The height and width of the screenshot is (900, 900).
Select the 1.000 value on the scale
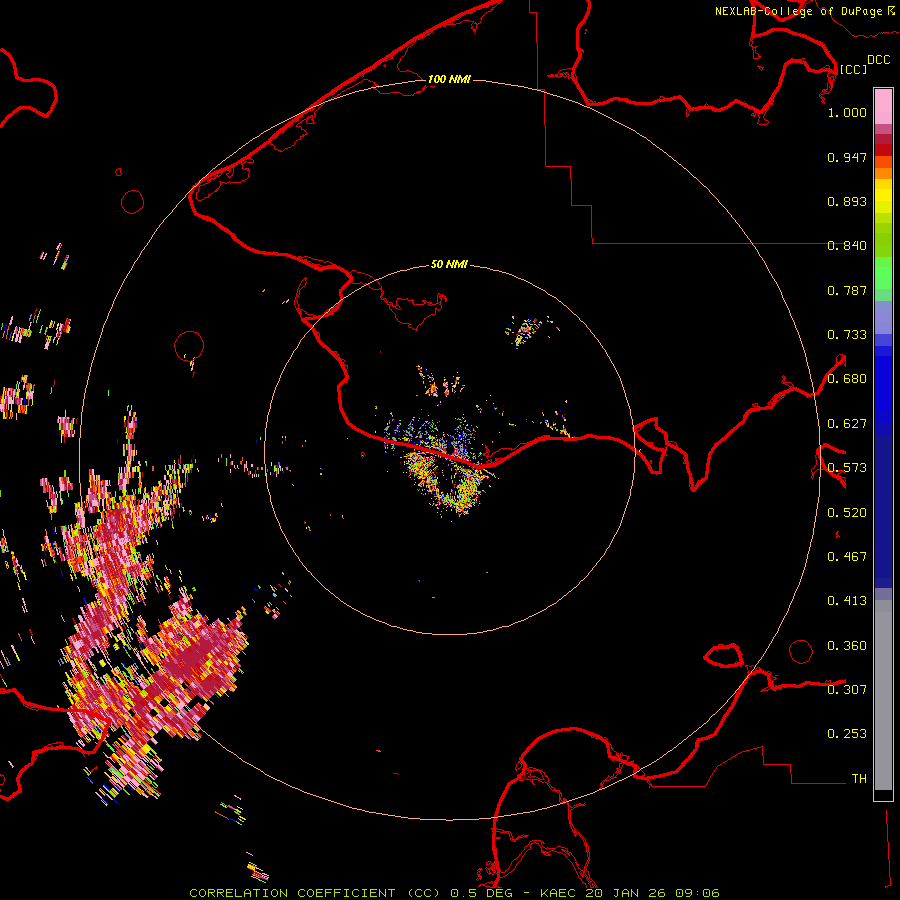pos(847,112)
